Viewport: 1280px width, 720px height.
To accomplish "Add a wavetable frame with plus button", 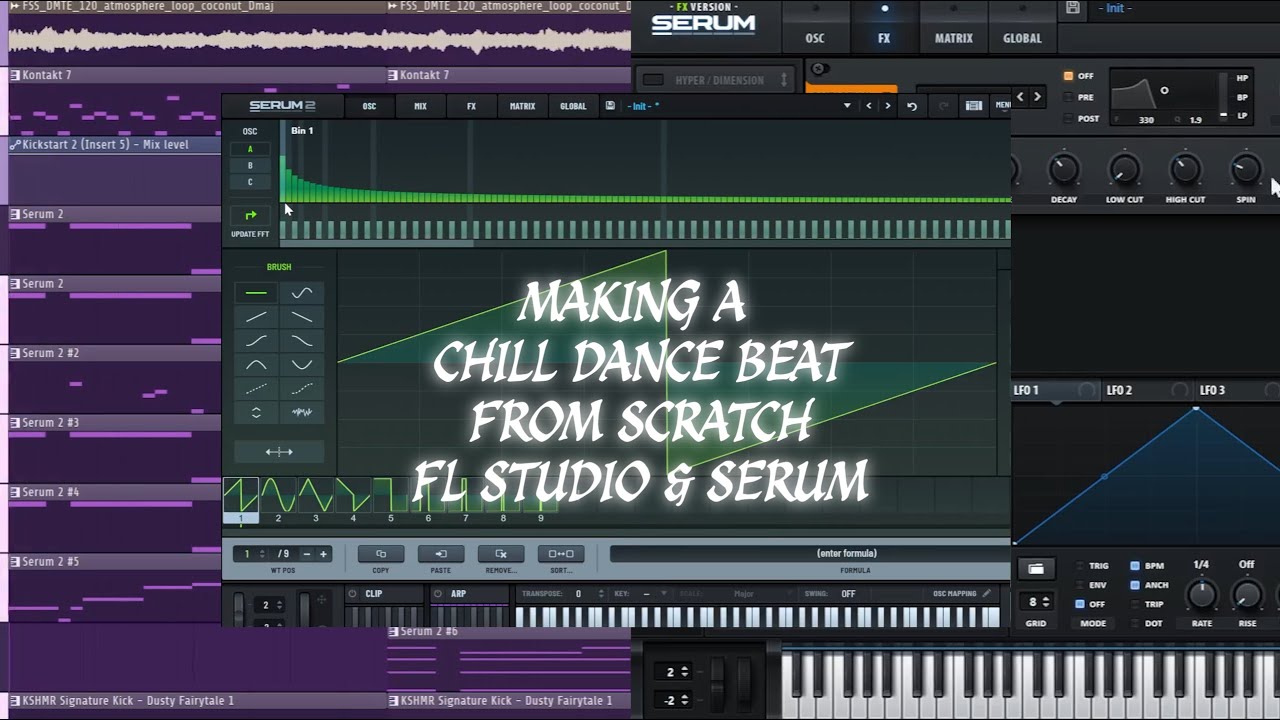I will coord(323,554).
